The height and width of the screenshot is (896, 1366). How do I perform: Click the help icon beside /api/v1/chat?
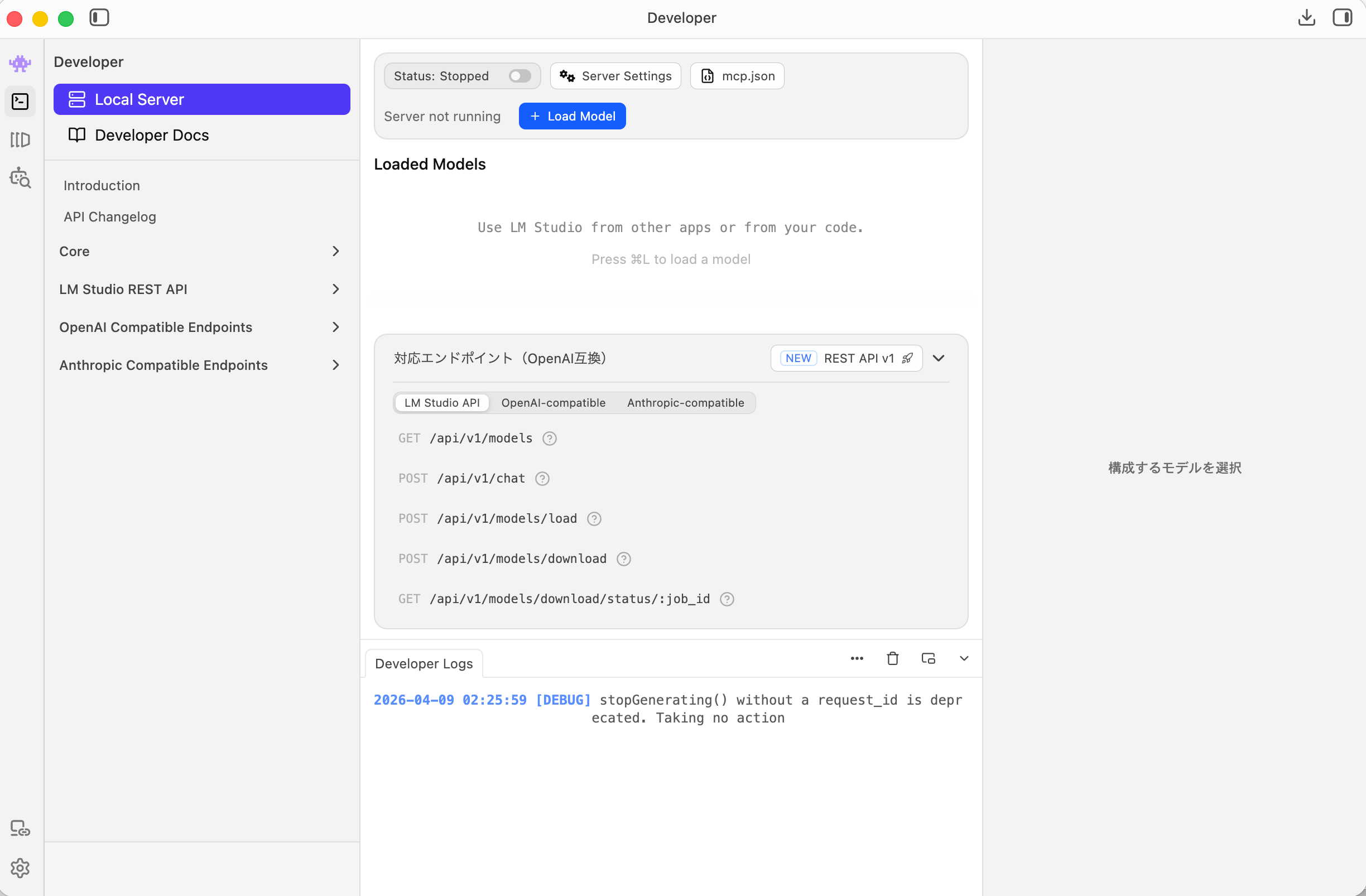[542, 479]
